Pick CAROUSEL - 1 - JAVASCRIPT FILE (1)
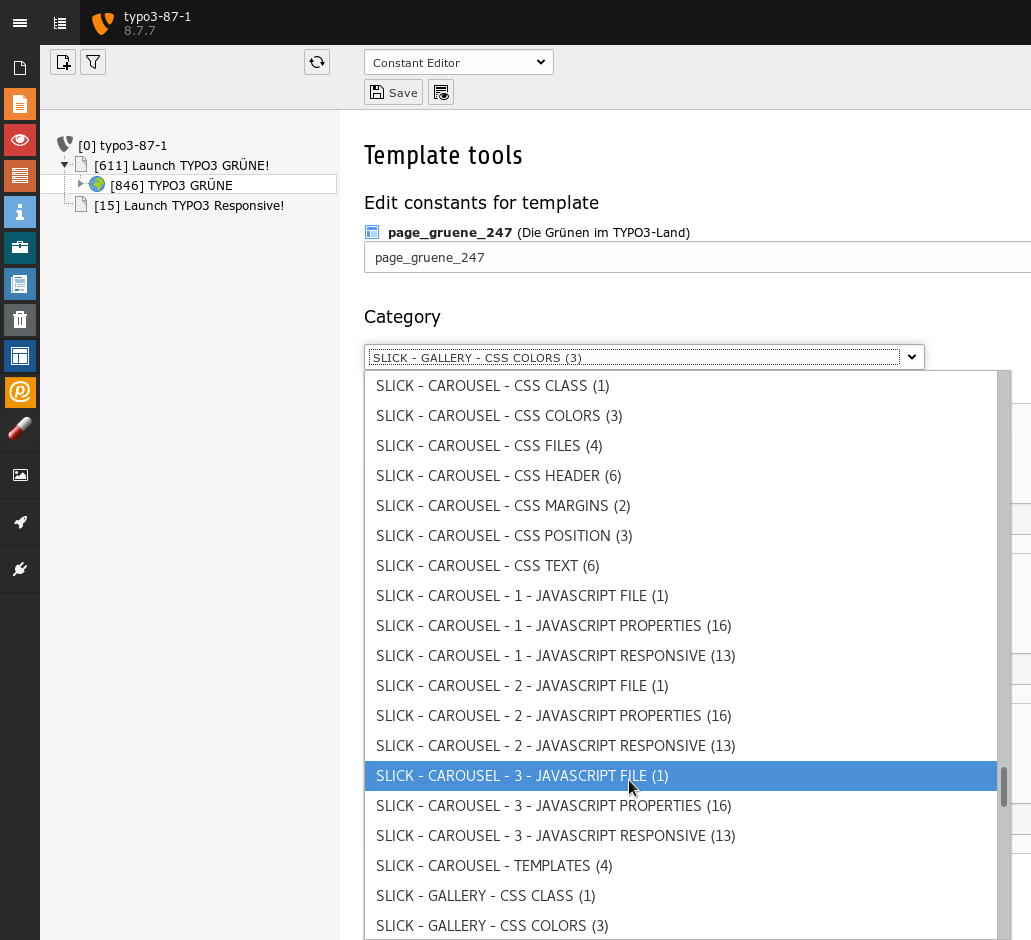Image resolution: width=1031 pixels, height=940 pixels. click(x=681, y=596)
